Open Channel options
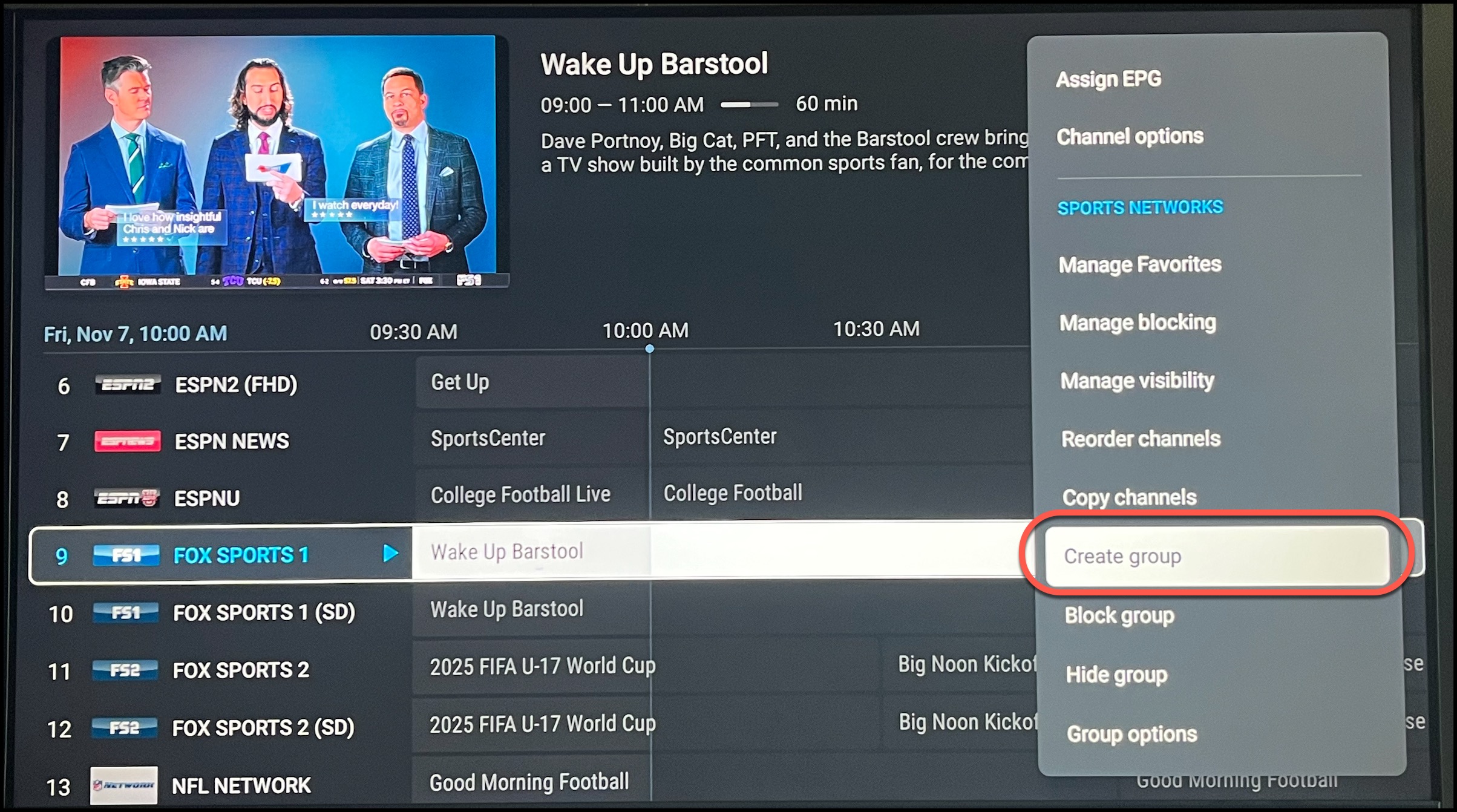 pos(1130,137)
